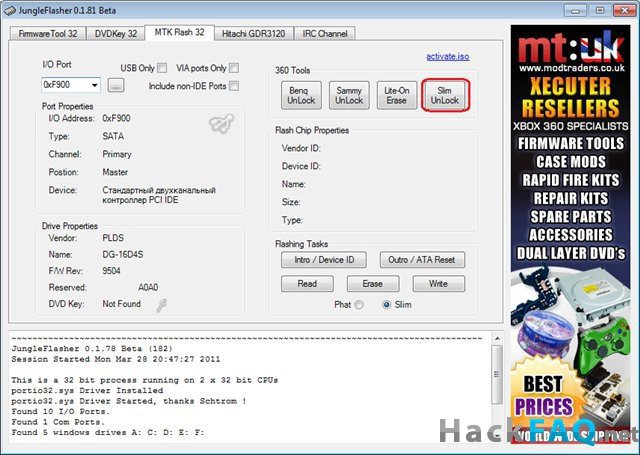Select the MTK Flash 32 tab

(x=180, y=32)
